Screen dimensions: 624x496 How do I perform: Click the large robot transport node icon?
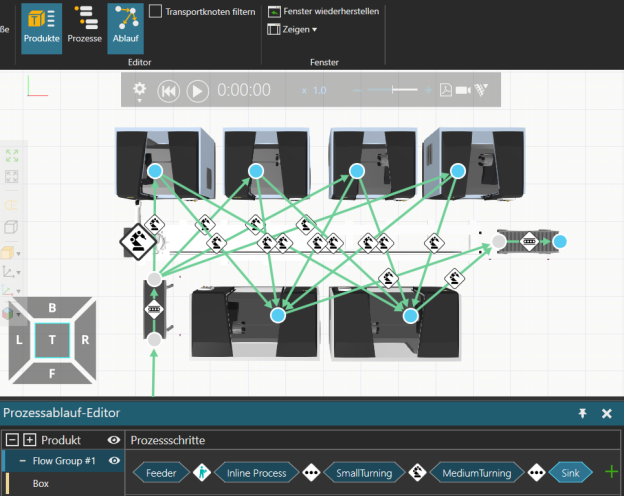coord(138,241)
